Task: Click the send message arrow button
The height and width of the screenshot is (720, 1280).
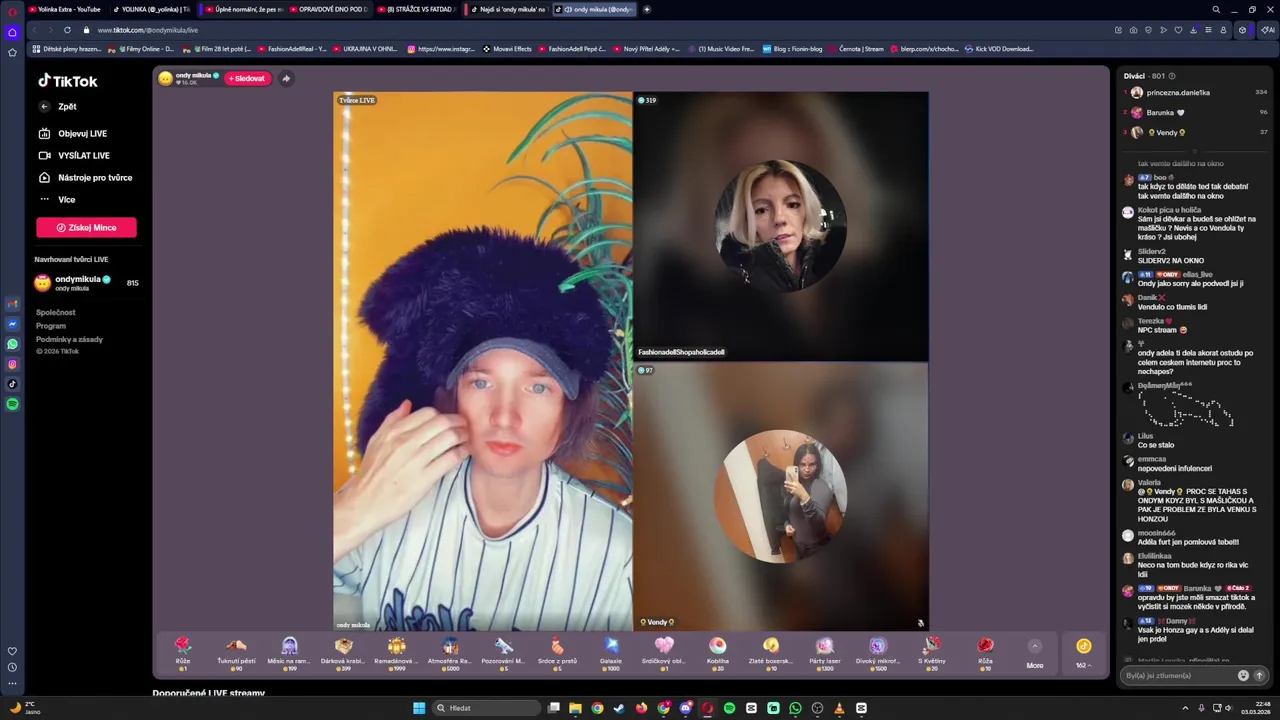Action: pyautogui.click(x=1259, y=675)
